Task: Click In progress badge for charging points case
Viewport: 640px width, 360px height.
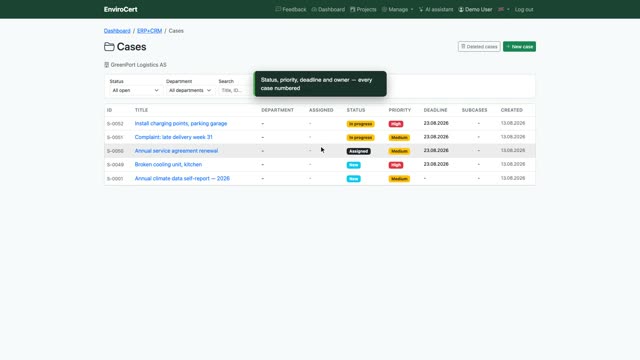Action: click(x=360, y=124)
